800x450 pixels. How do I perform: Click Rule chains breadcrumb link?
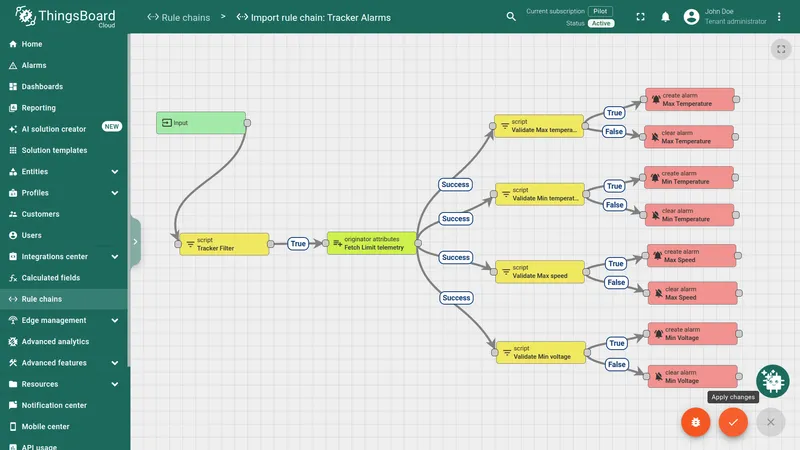(x=179, y=17)
